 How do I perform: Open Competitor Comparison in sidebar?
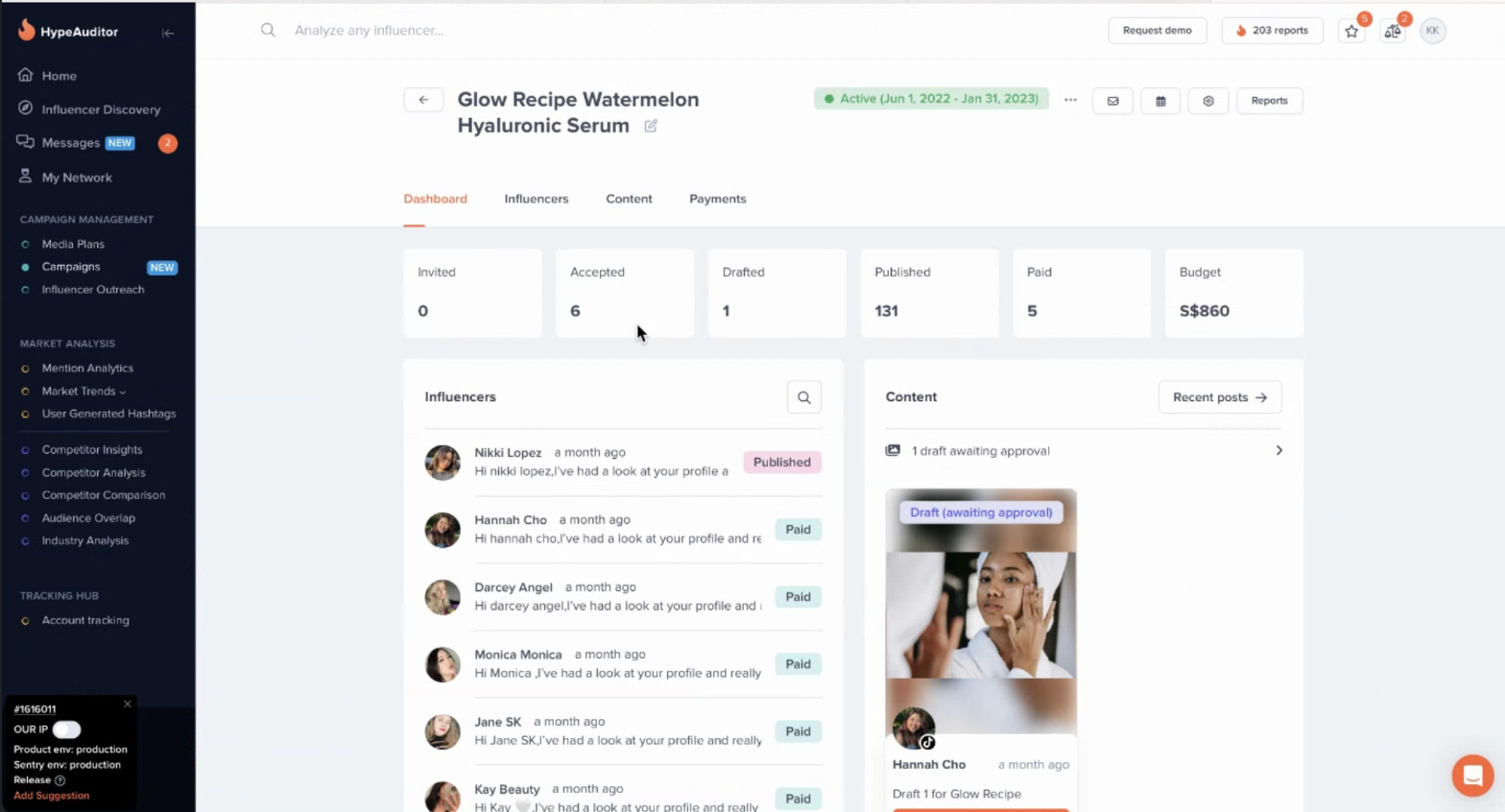pyautogui.click(x=104, y=495)
